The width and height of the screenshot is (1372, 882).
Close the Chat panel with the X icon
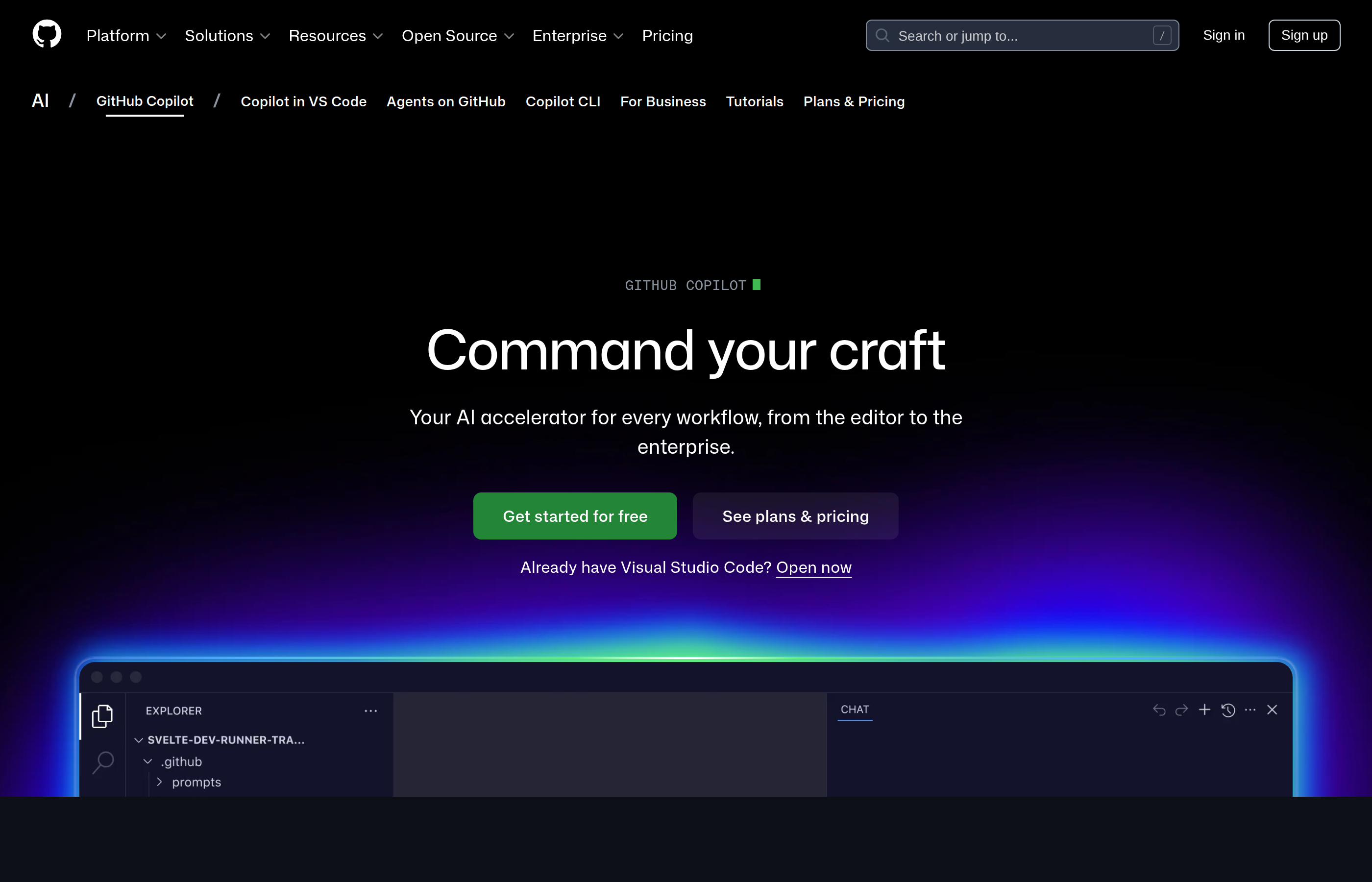tap(1273, 710)
